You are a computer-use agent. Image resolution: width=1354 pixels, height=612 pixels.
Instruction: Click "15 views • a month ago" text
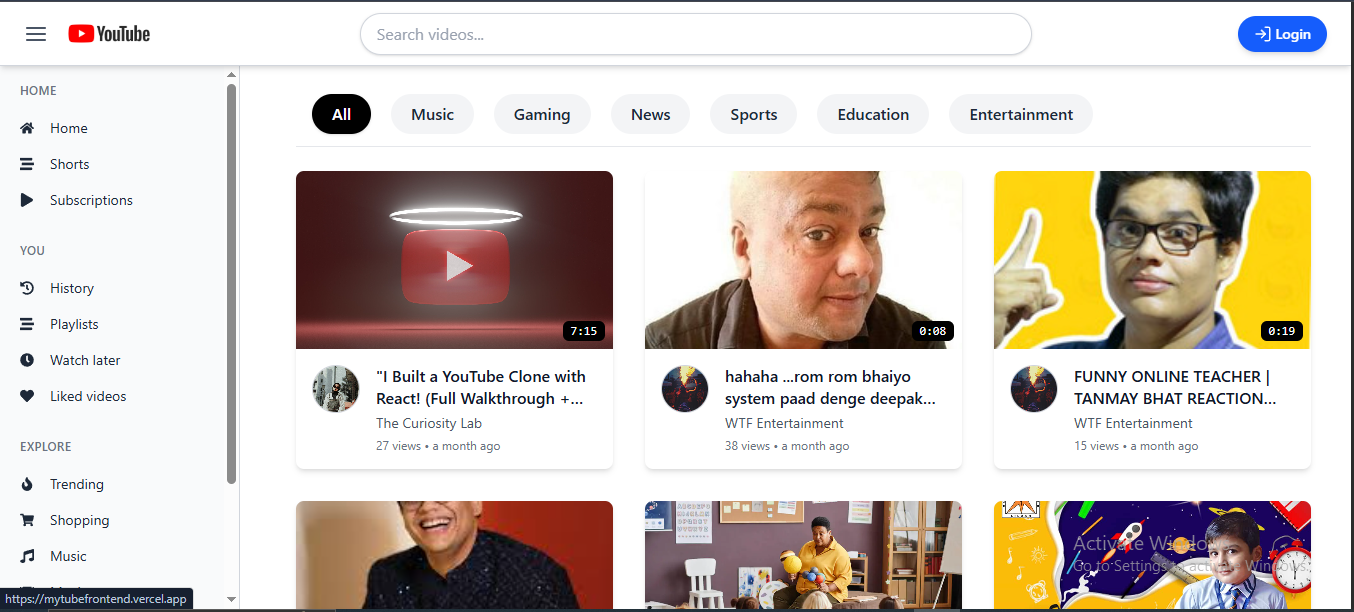[x=1136, y=446]
